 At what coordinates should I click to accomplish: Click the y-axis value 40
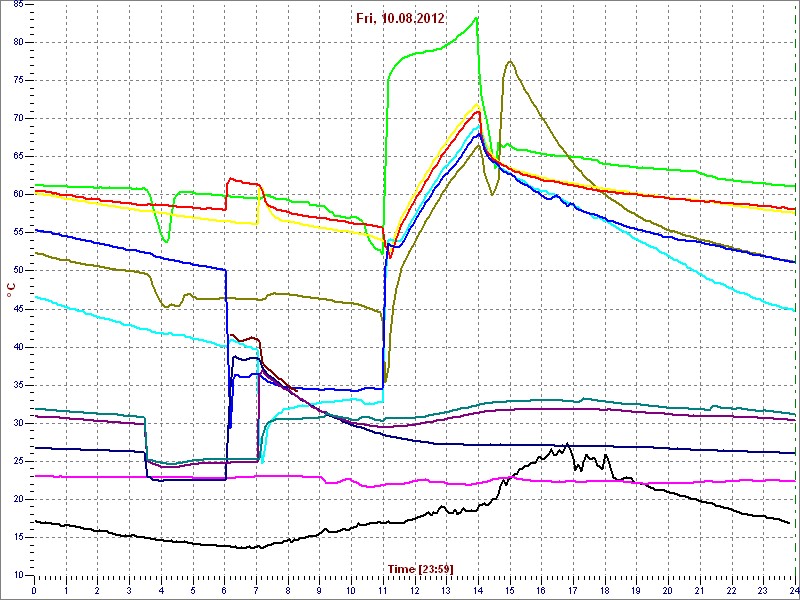17,347
